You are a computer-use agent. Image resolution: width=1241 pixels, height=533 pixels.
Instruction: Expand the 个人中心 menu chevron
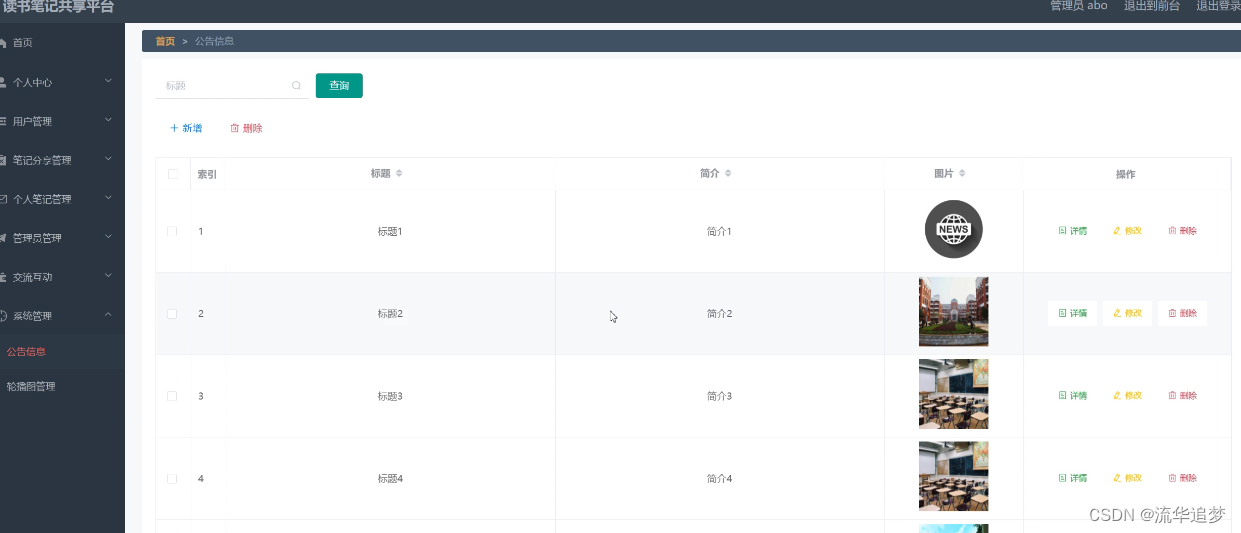(x=108, y=81)
